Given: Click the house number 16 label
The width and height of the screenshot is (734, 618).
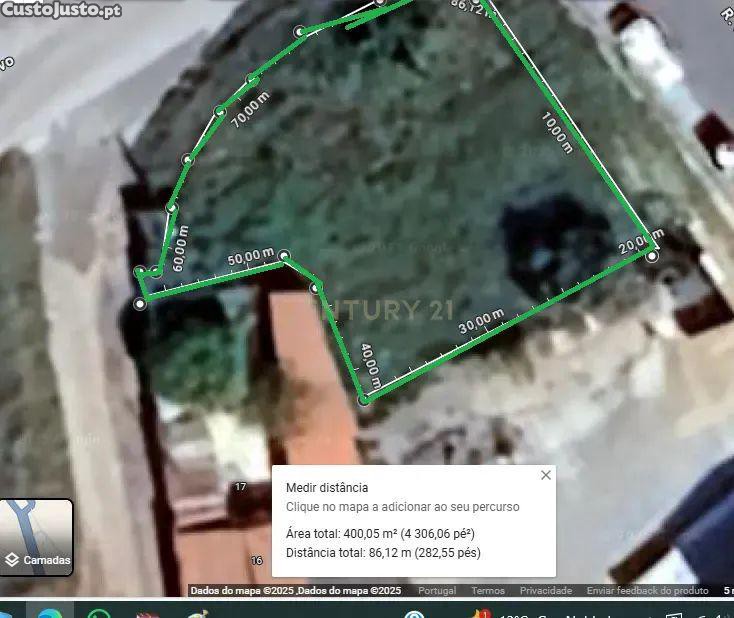Looking at the screenshot, I should (x=256, y=561).
